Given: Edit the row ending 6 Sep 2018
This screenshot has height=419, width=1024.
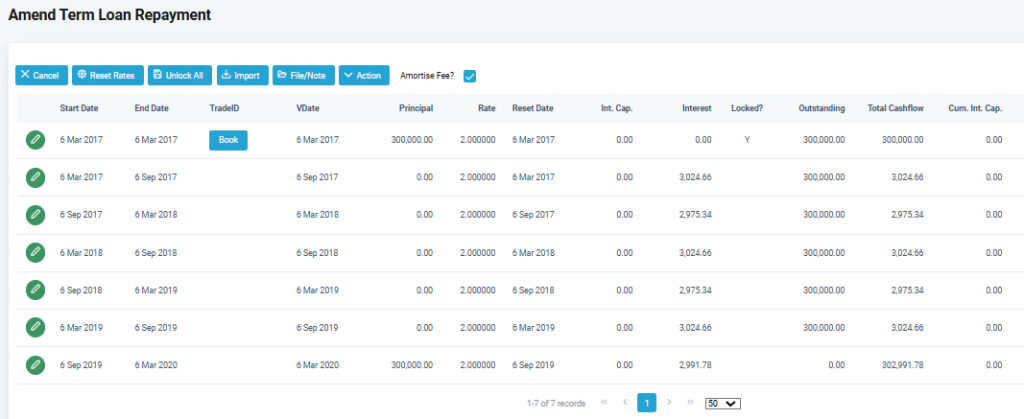Looking at the screenshot, I should [x=35, y=253].
